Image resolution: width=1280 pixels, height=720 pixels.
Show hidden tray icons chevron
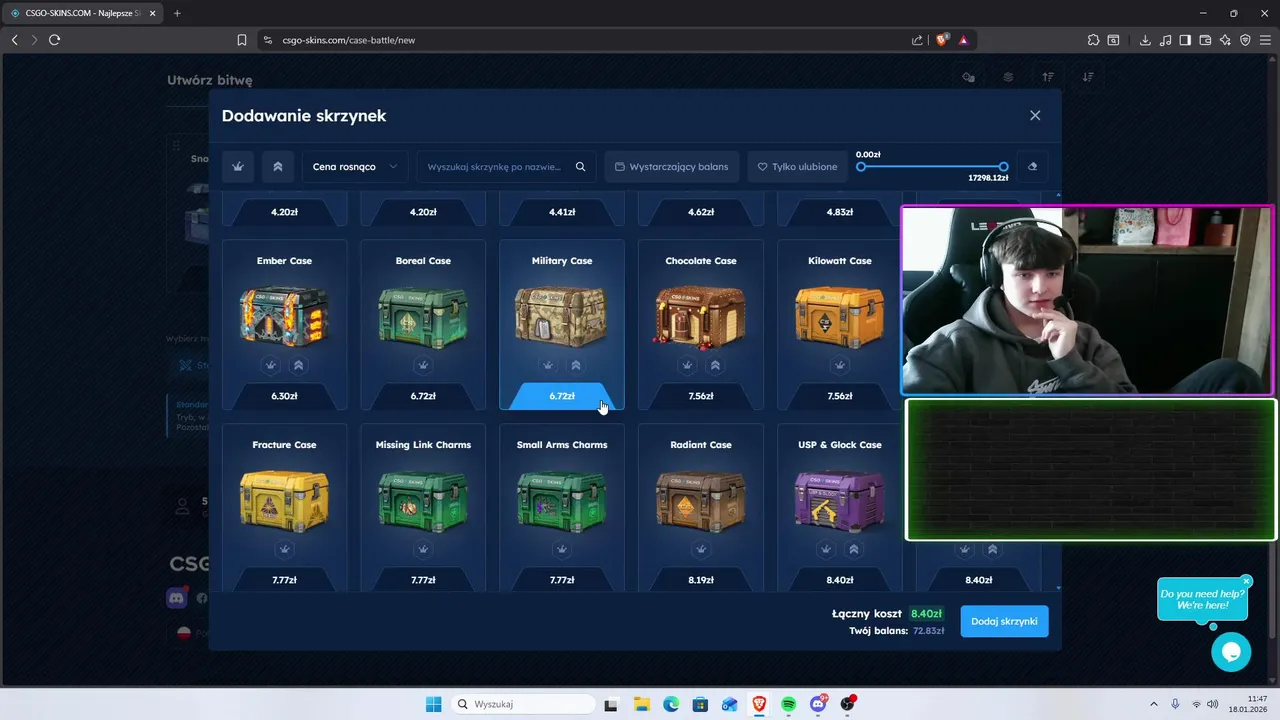click(1153, 704)
